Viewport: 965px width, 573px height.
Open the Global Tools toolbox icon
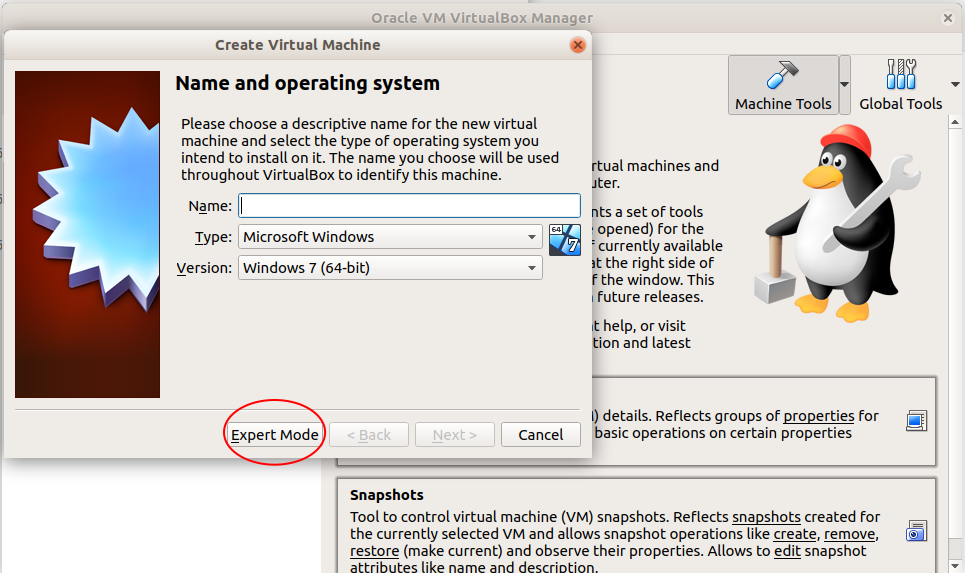pos(900,74)
